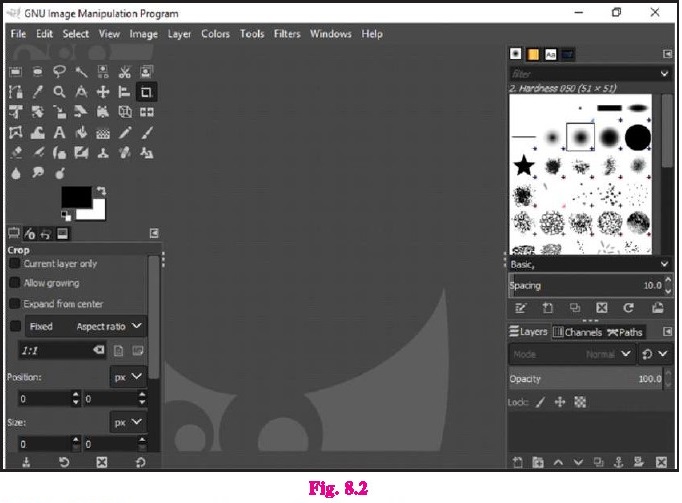The height and width of the screenshot is (503, 682).
Task: Select the Move tool
Action: point(103,92)
